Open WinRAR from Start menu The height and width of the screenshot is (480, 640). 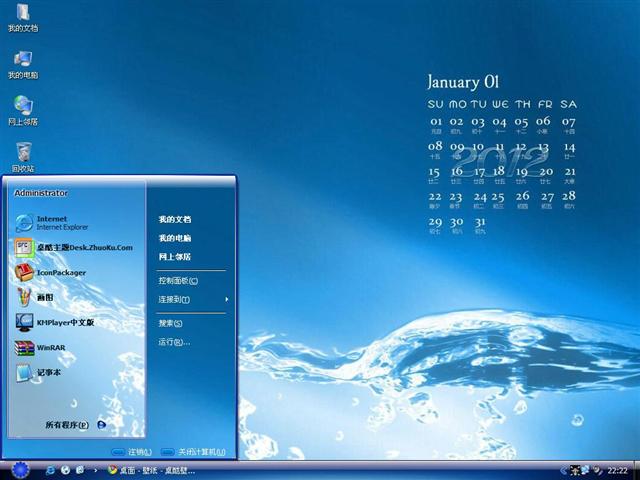(40, 348)
